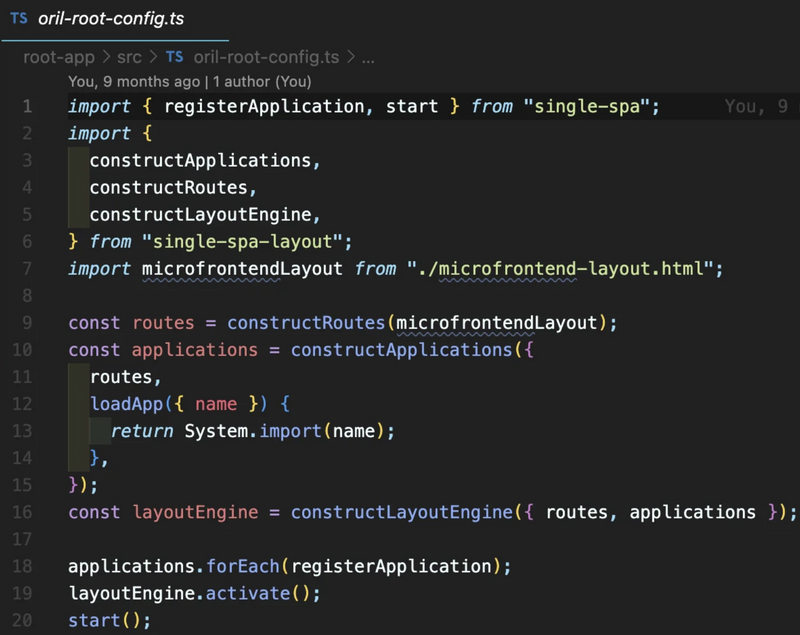
Task: Click the applications variable on line 10
Action: [x=195, y=350]
